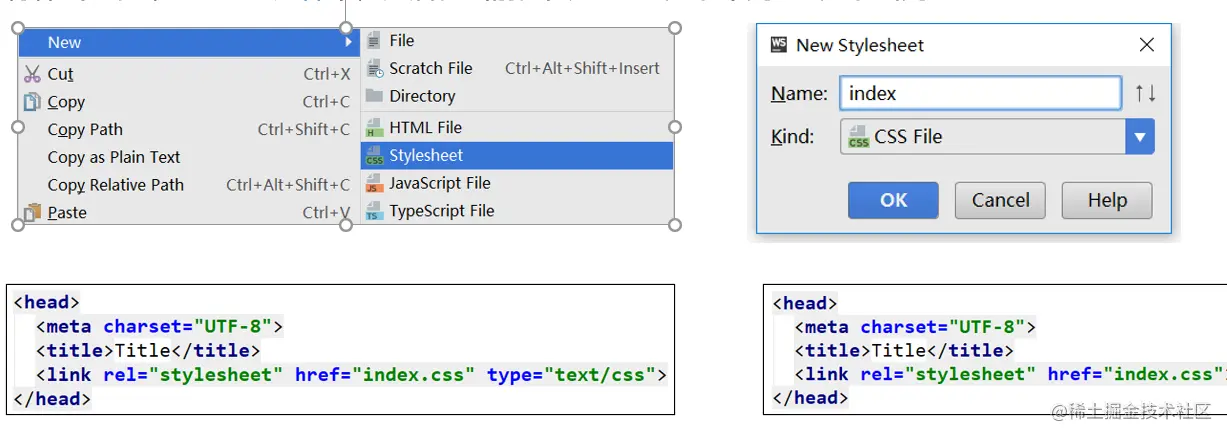This screenshot has height=437, width=1227.
Task: Click WebStorm icon in New Stylesheet title
Action: pyautogui.click(x=779, y=45)
